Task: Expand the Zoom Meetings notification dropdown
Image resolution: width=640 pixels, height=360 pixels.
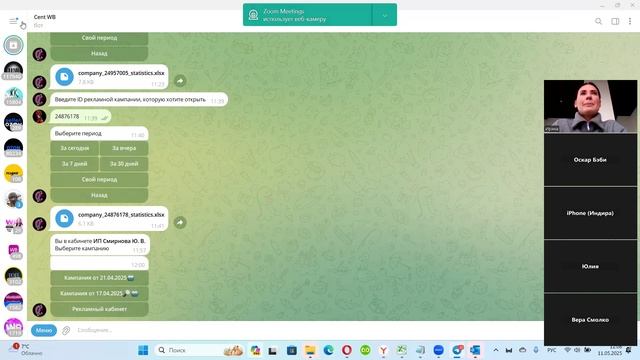Action: pyautogui.click(x=384, y=15)
